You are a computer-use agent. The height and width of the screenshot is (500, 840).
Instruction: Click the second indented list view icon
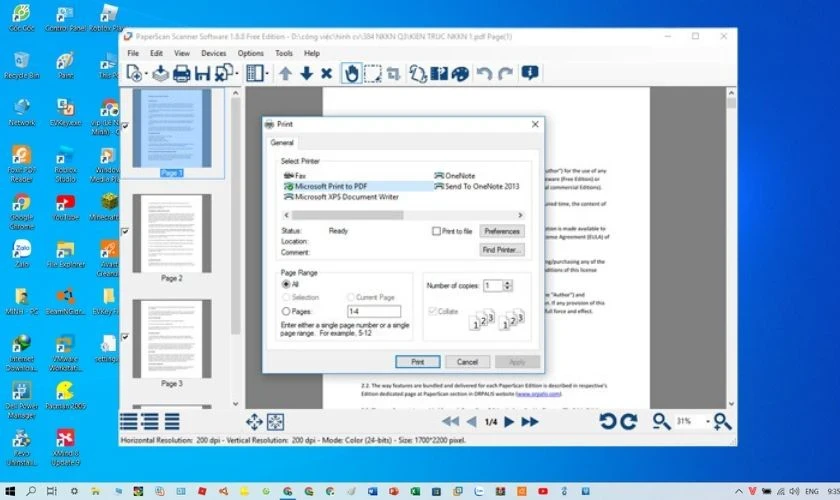coord(150,422)
